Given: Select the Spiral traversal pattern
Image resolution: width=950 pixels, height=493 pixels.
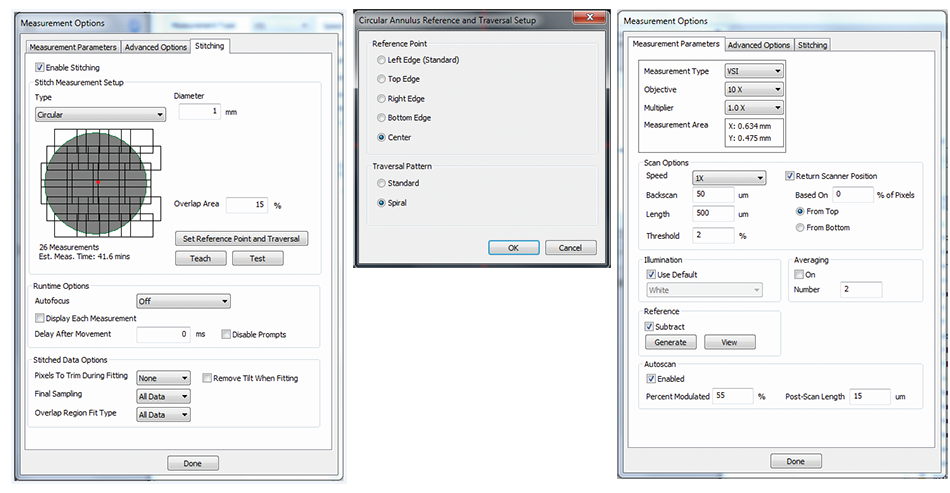Looking at the screenshot, I should (x=380, y=203).
